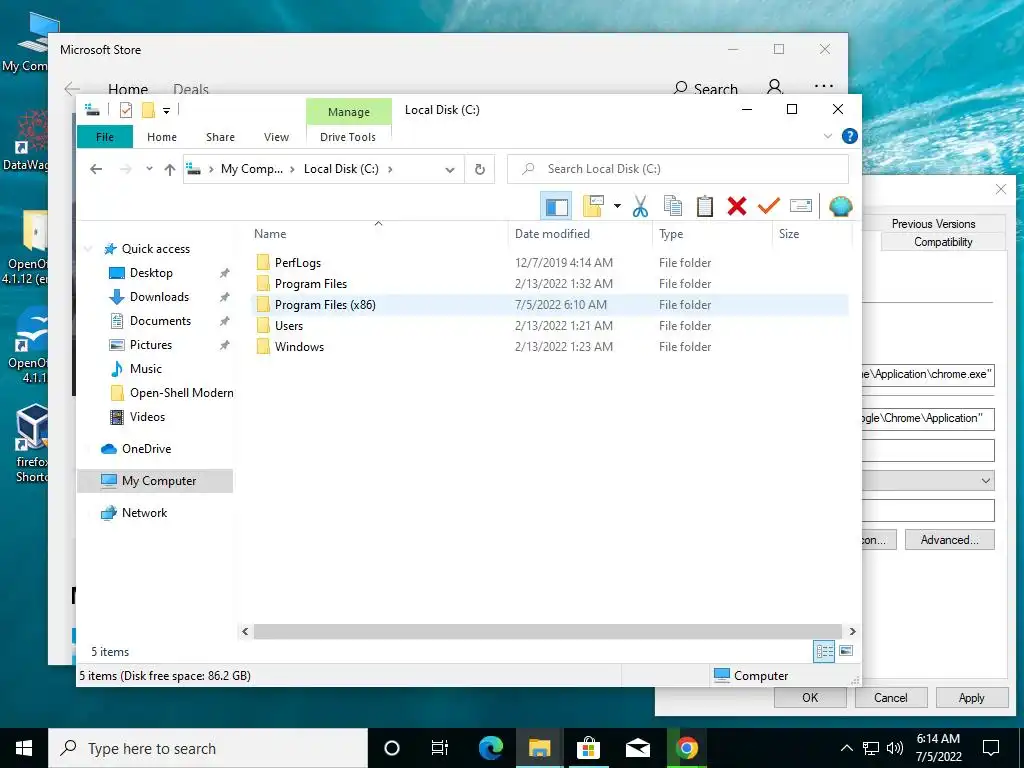This screenshot has height=768, width=1024.
Task: Toggle the navigation pane toolbar button
Action: (x=556, y=206)
